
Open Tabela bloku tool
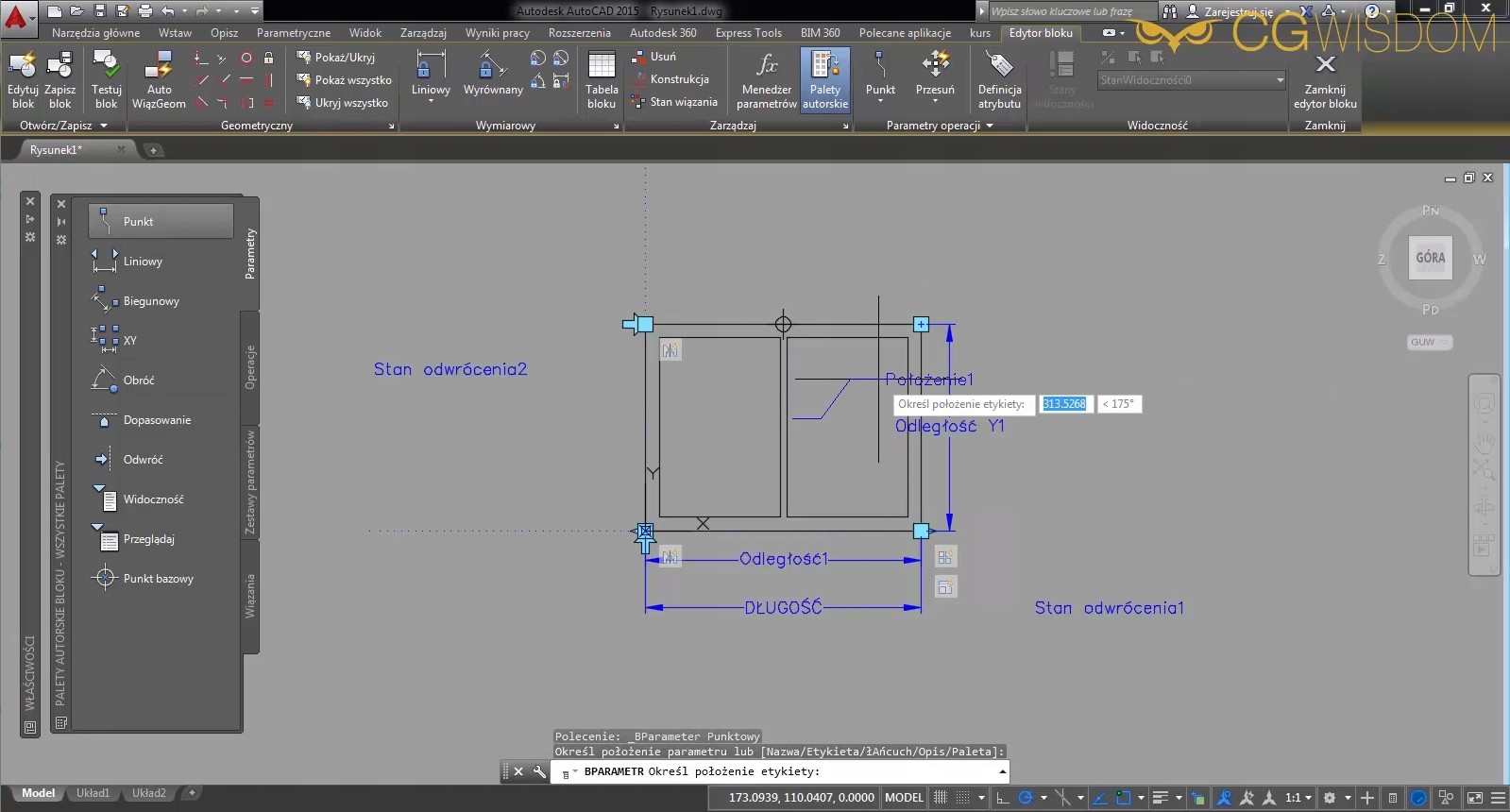[601, 79]
